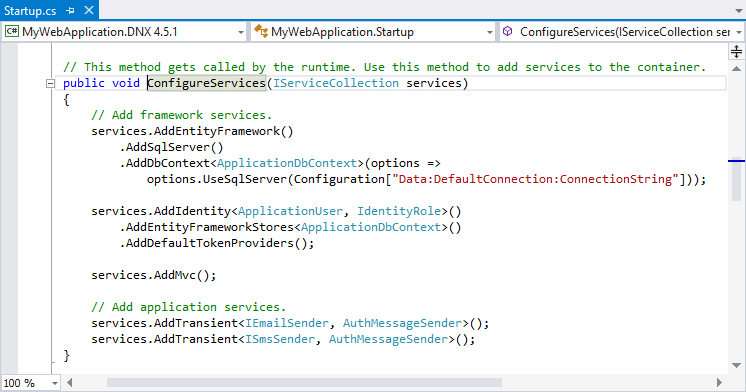This screenshot has width=746, height=392.
Task: Open the 100 % zoom level dropdown
Action: coord(55,383)
